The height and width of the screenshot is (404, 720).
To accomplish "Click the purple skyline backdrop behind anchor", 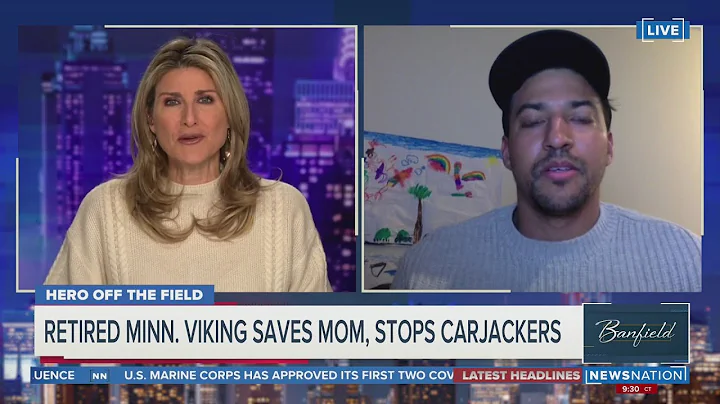I will click(301, 115).
